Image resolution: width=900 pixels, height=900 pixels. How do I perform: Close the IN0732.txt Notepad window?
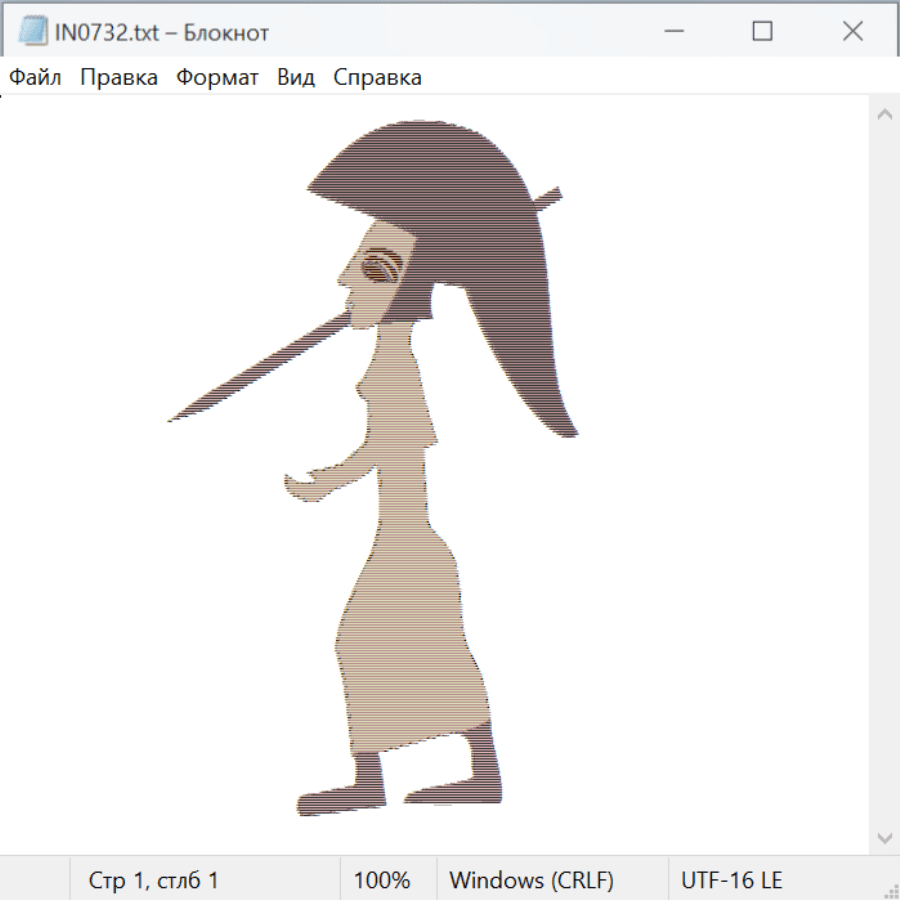point(852,32)
